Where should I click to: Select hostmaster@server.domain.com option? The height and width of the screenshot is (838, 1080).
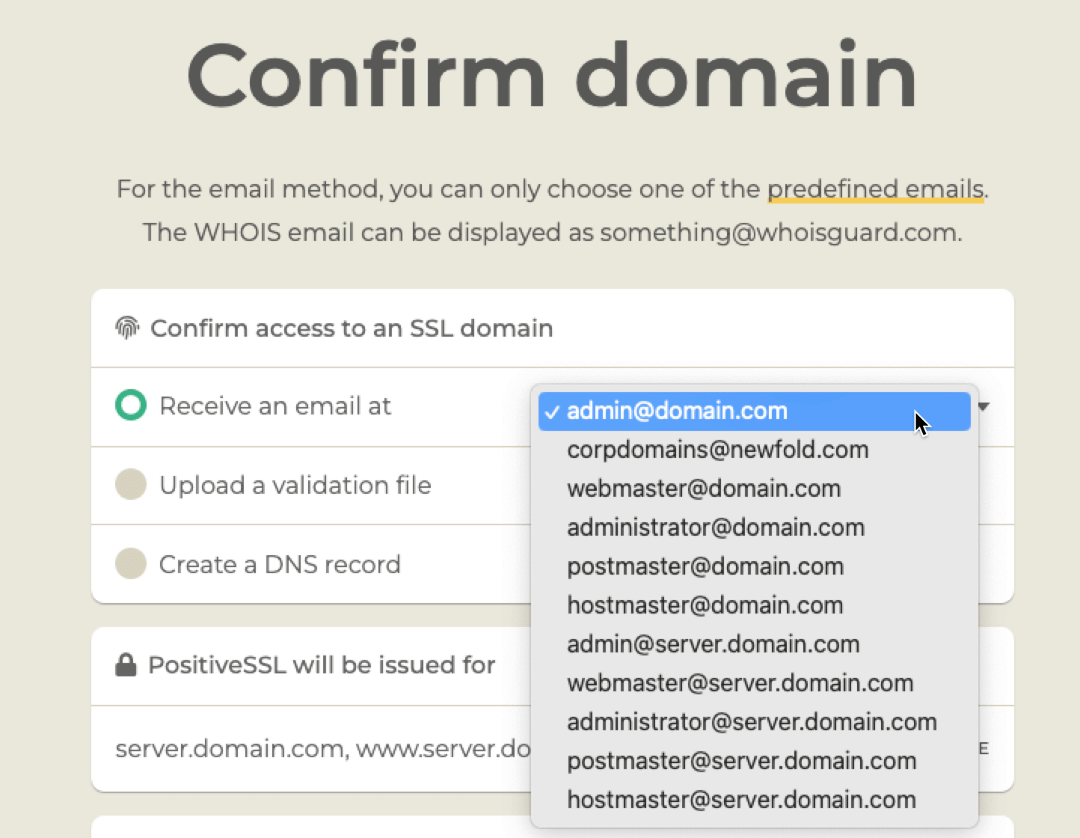click(754, 800)
